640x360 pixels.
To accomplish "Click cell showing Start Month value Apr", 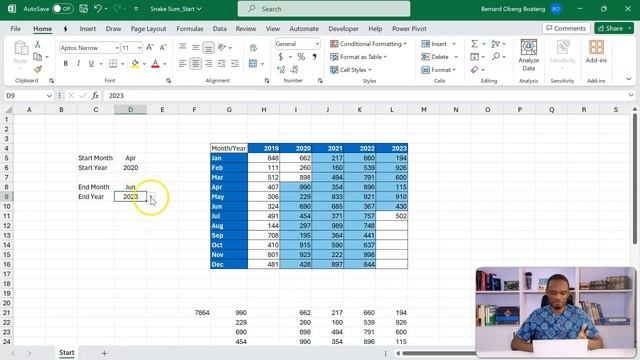I will click(x=130, y=158).
